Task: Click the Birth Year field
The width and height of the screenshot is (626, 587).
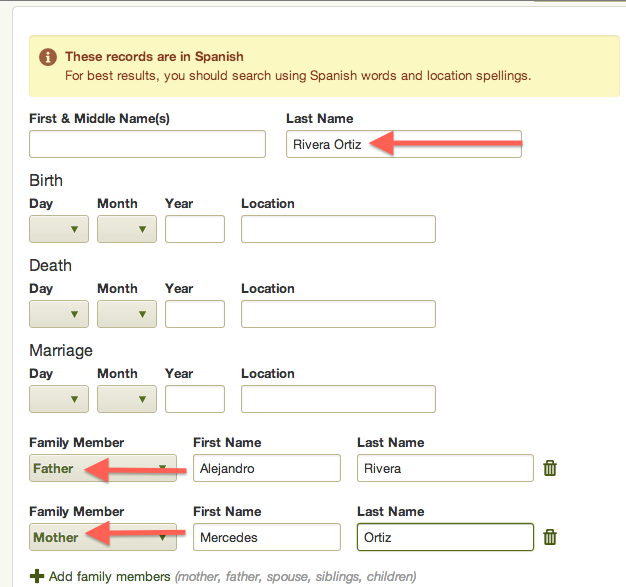Action: pyautogui.click(x=195, y=229)
